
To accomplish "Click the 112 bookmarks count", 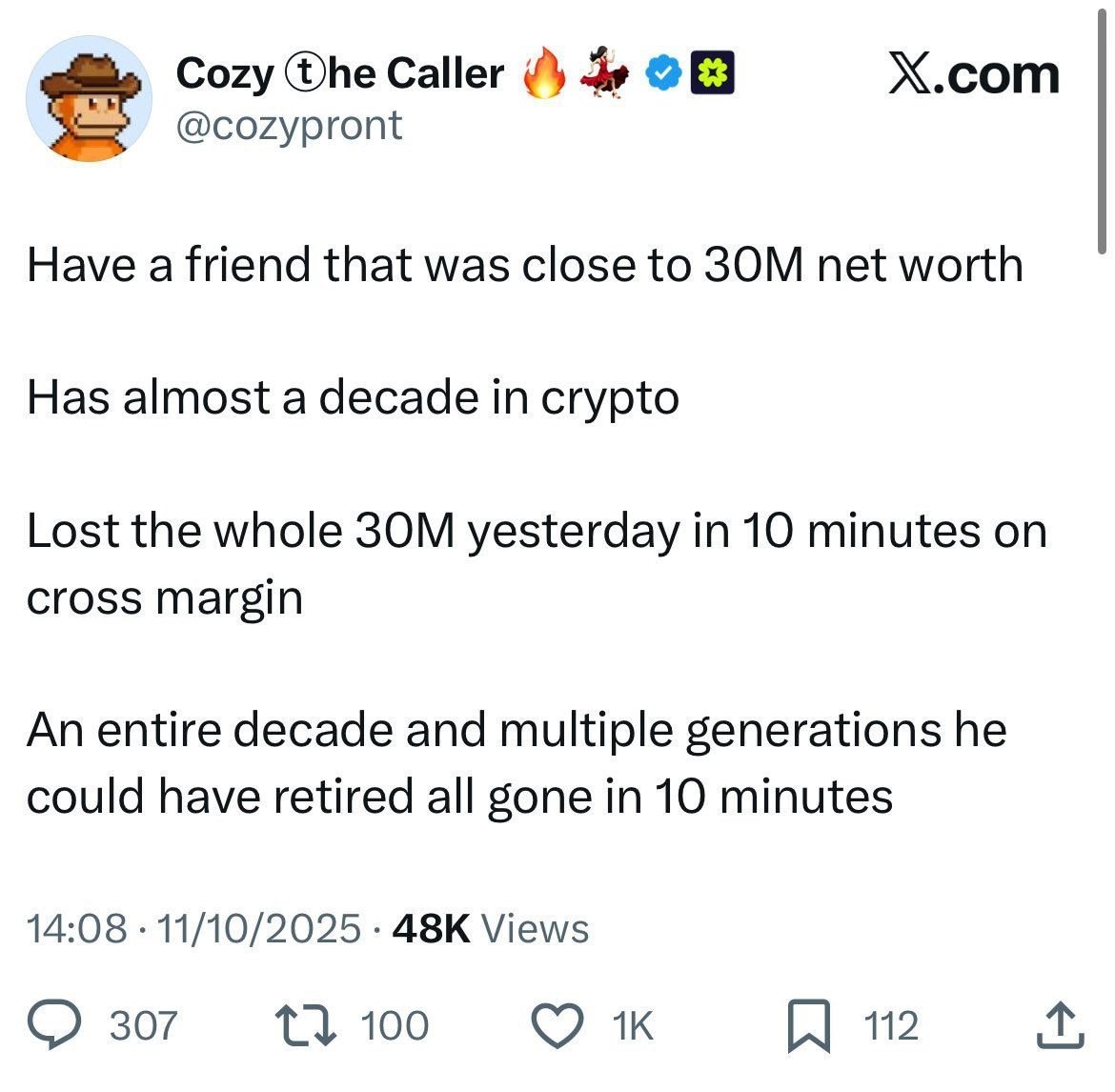I will coord(890,1026).
